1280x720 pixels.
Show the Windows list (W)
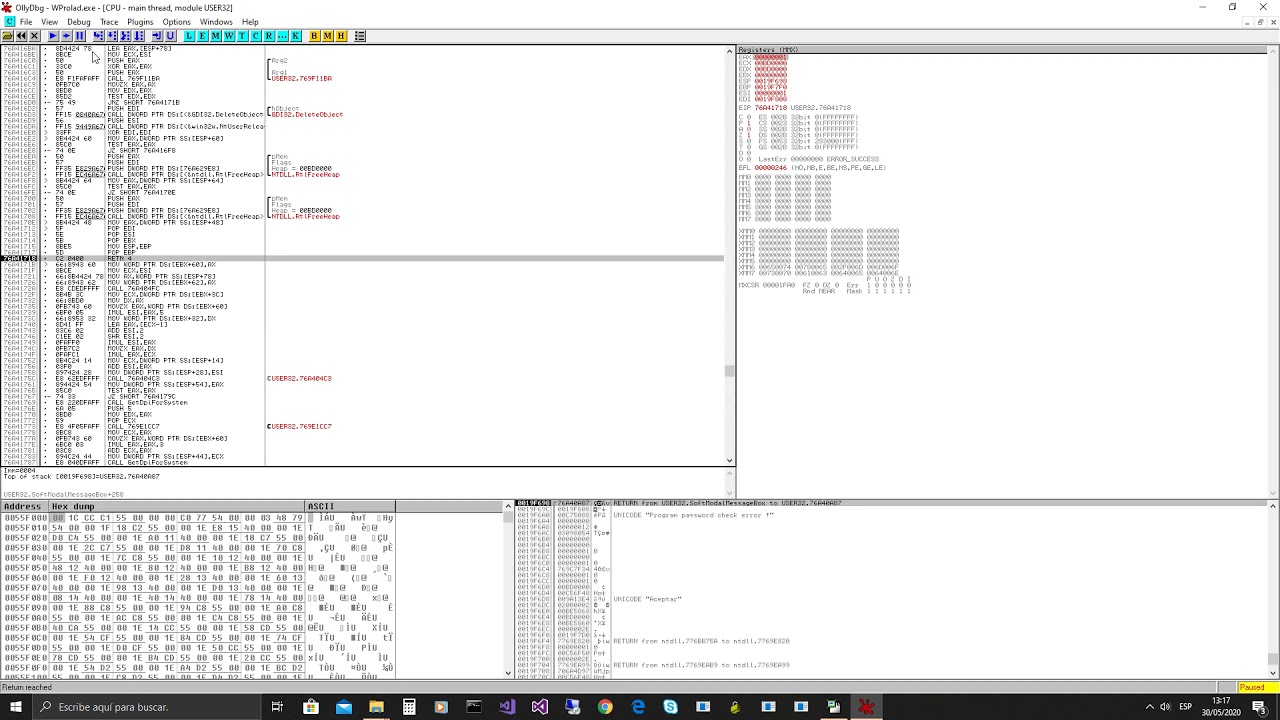pyautogui.click(x=229, y=36)
